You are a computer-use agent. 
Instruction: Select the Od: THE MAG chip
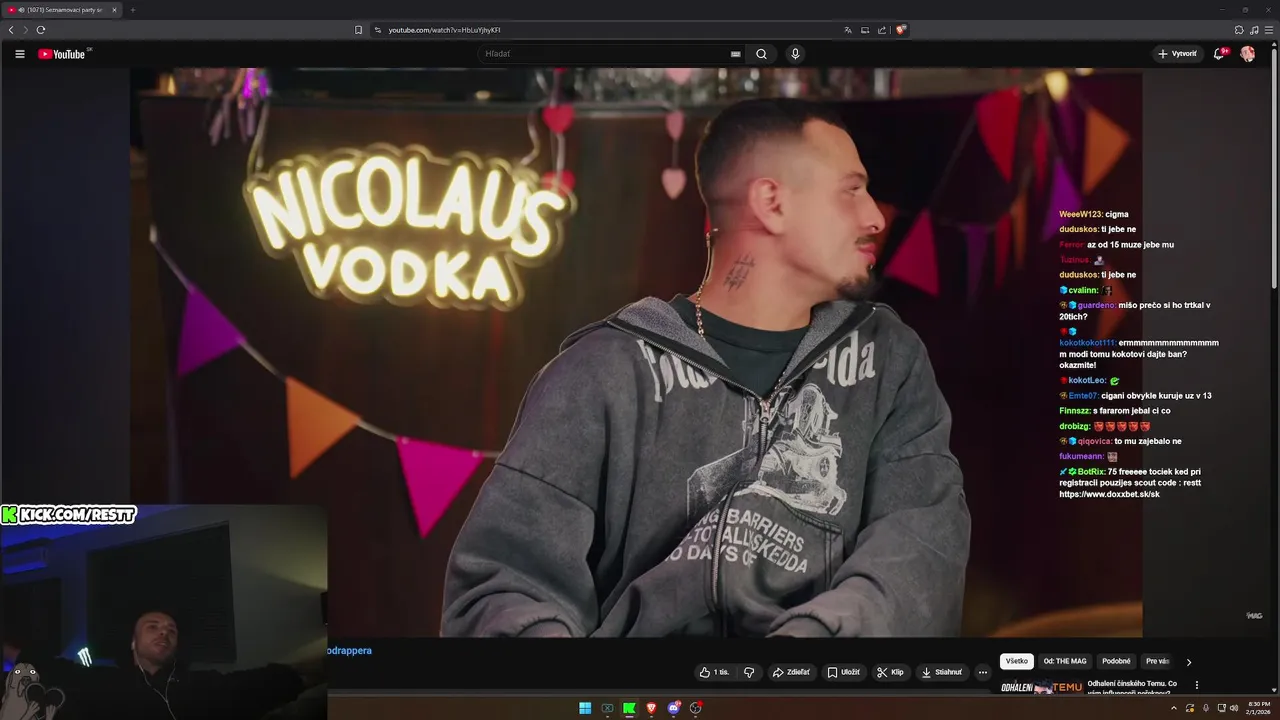(x=1065, y=661)
